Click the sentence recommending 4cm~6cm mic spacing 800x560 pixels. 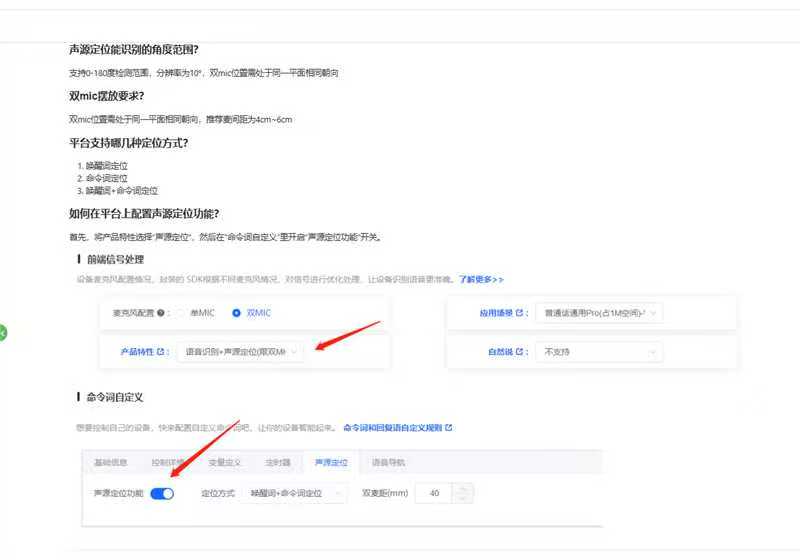[181, 119]
